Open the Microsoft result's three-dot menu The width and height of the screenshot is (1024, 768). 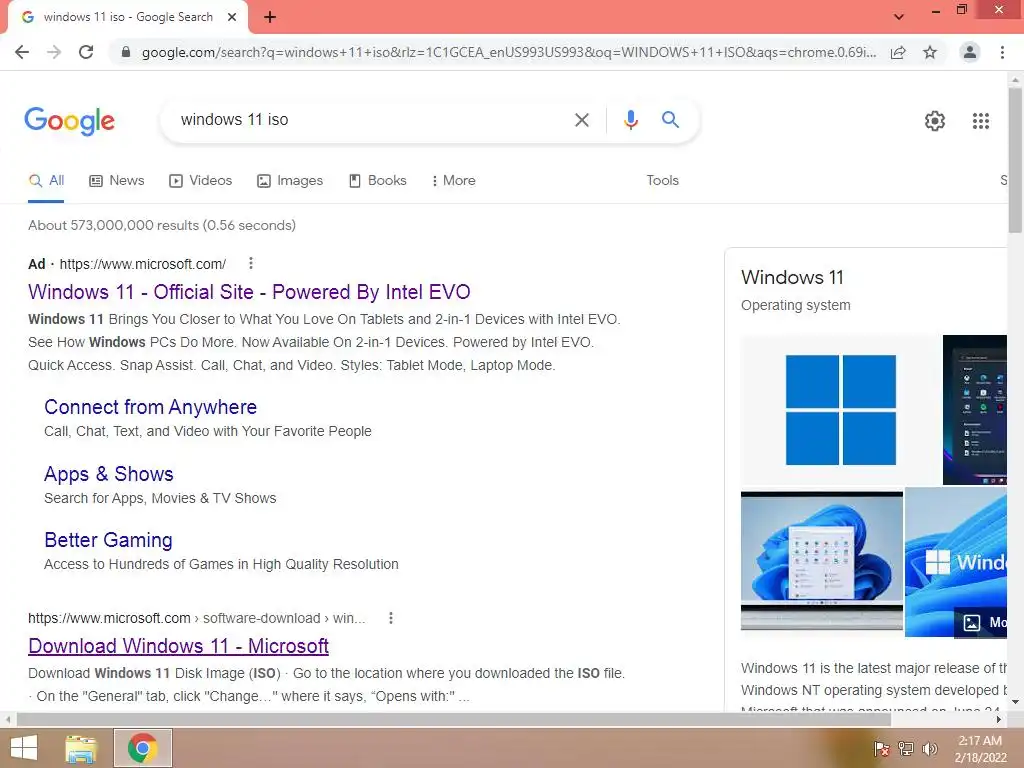pos(391,618)
